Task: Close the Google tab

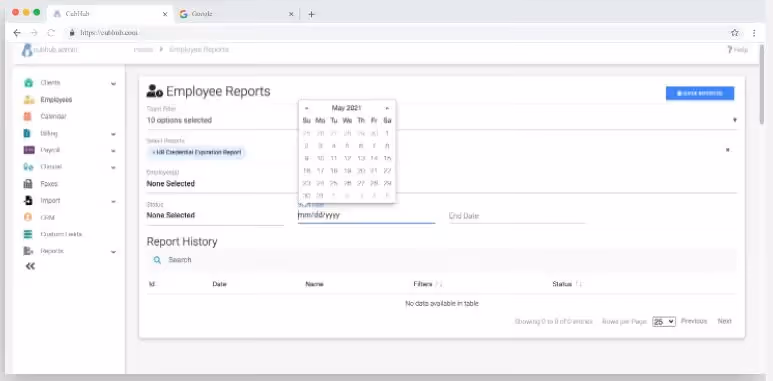Action: pyautogui.click(x=291, y=14)
